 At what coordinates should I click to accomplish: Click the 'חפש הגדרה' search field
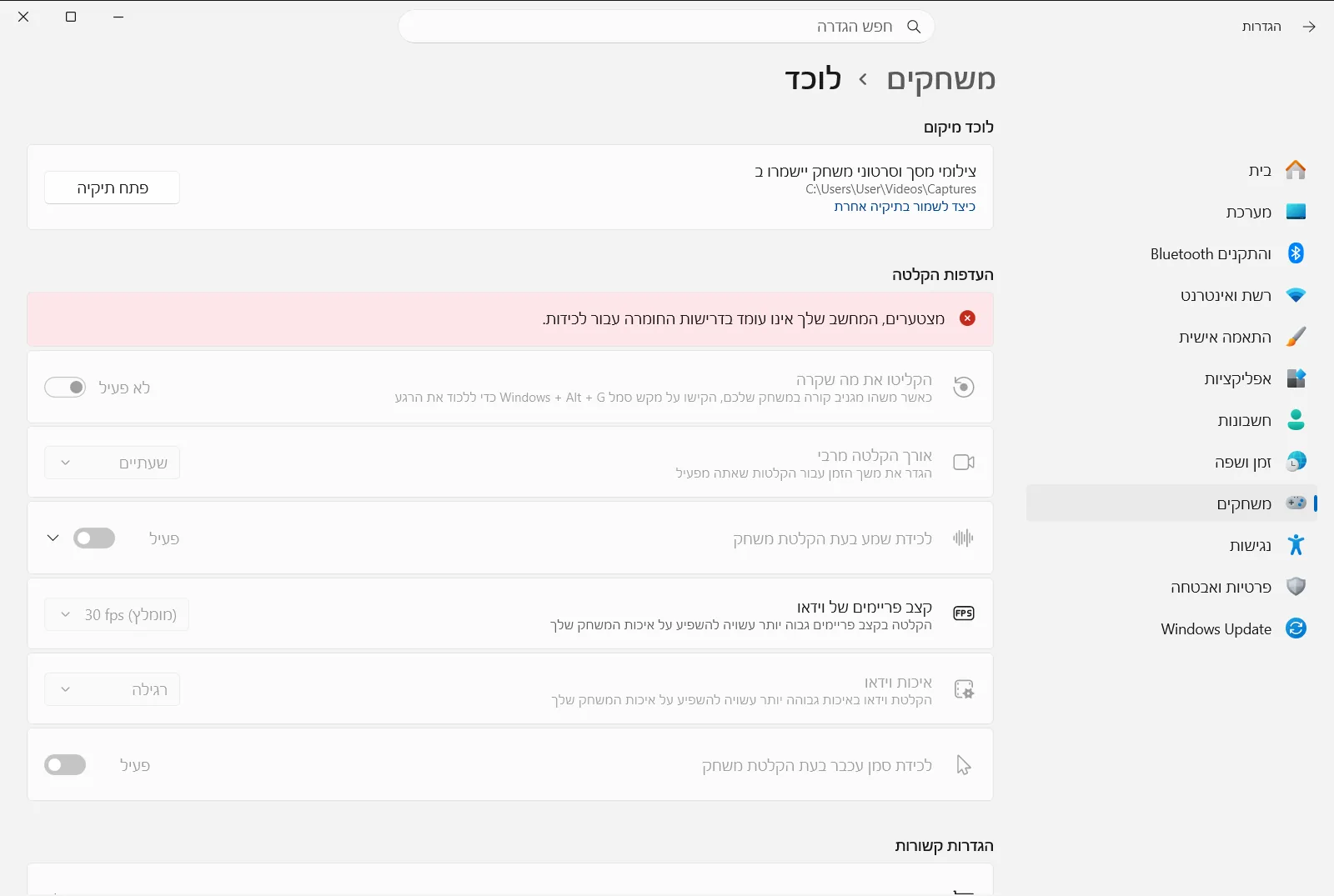click(666, 27)
